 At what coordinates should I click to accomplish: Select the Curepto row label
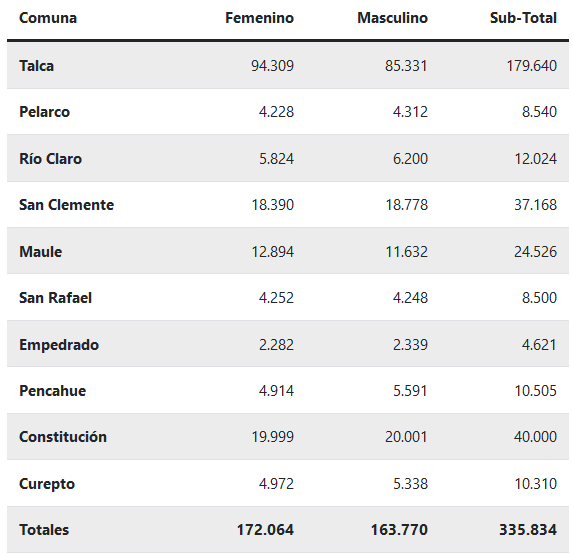click(x=47, y=484)
